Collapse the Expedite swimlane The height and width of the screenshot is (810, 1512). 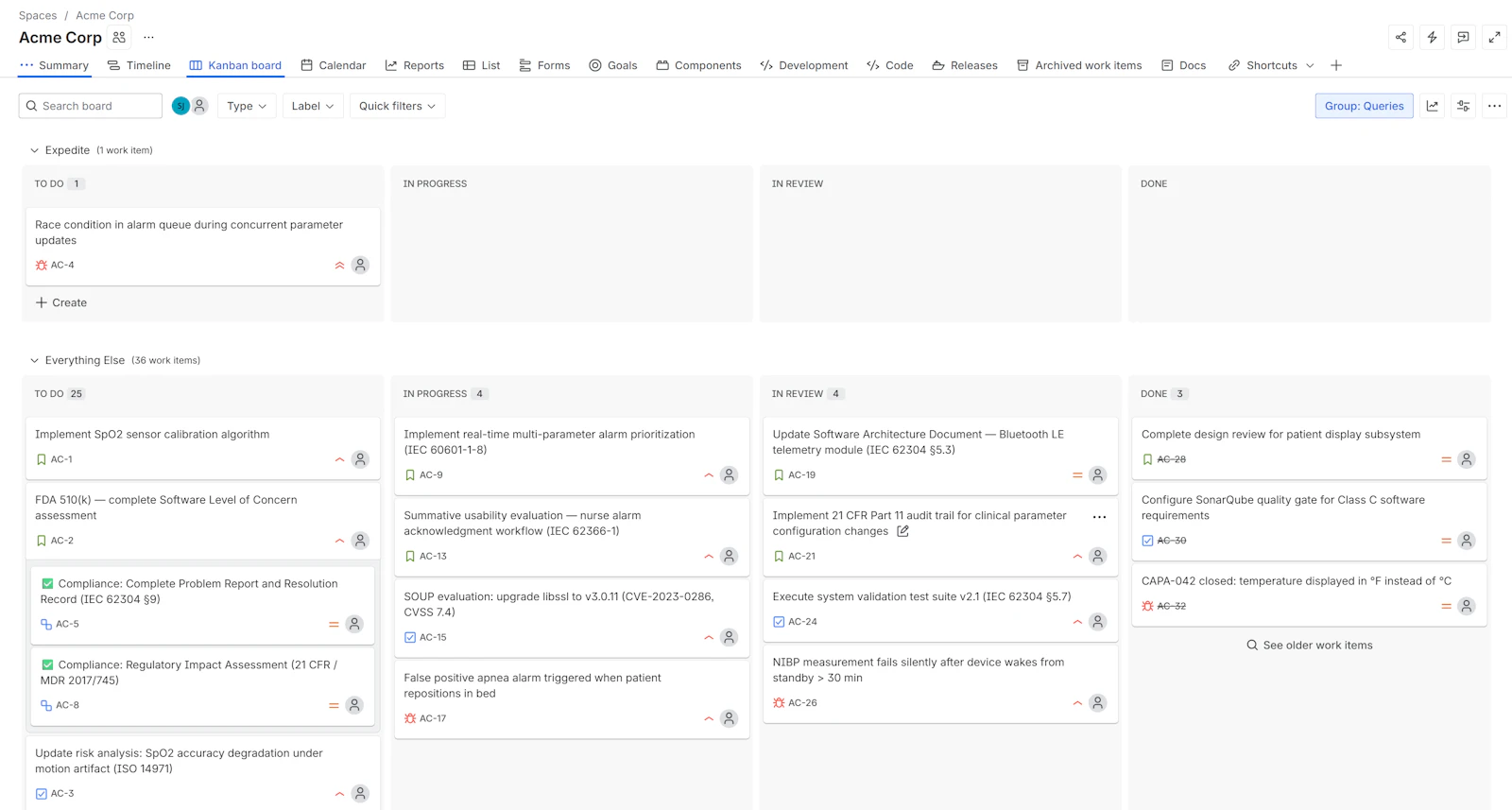[35, 150]
